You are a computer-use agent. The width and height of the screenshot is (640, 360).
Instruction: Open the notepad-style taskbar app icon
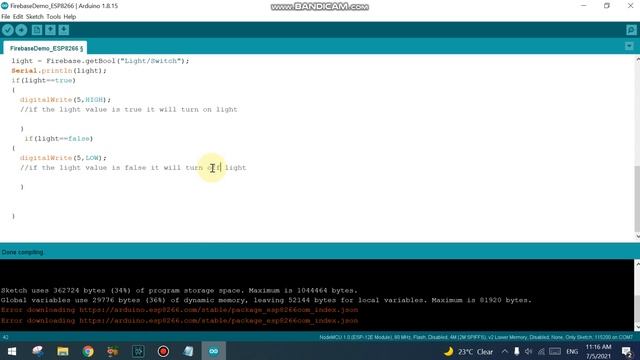[x=188, y=351]
